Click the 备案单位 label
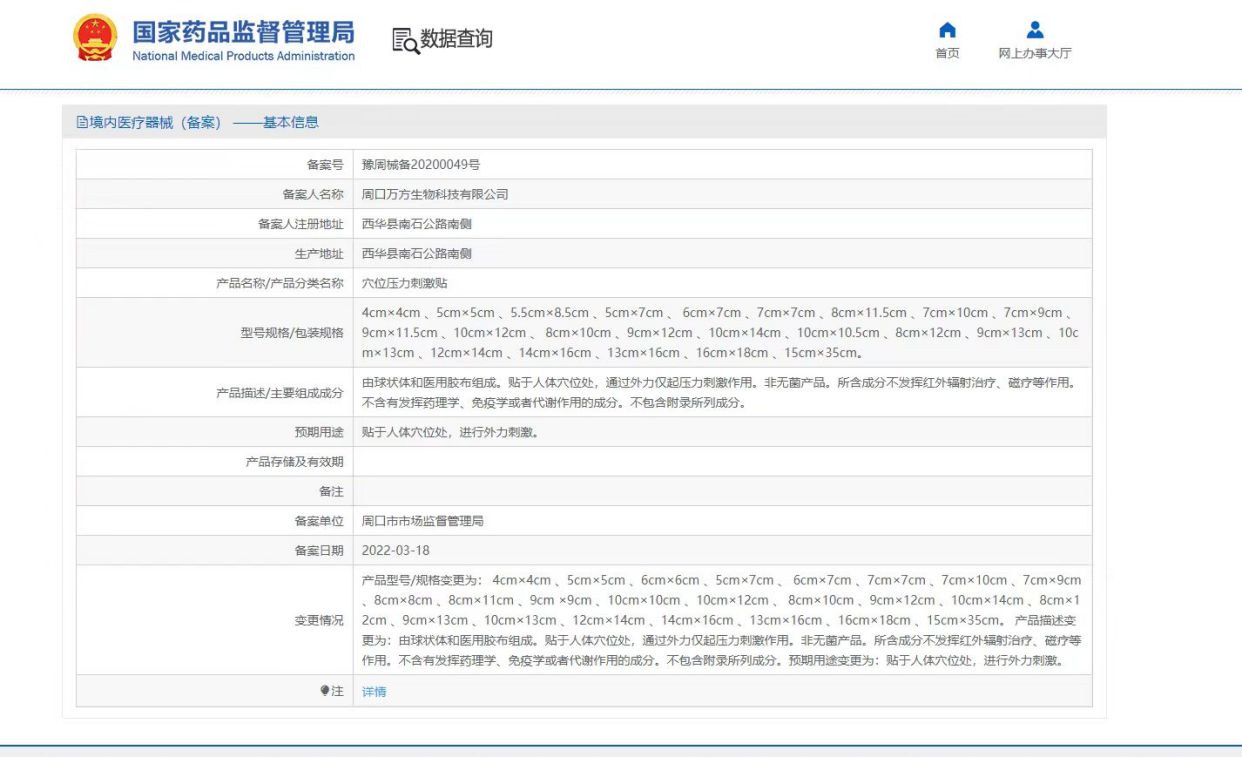 (x=319, y=521)
